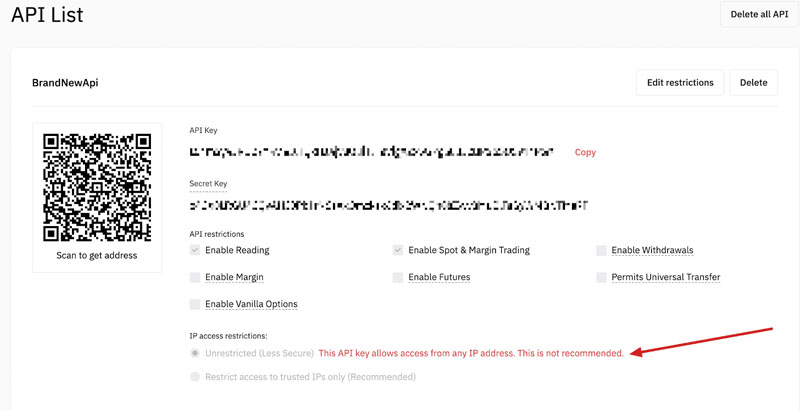The image size is (800, 410).
Task: Check Permits Universal Transfer checkbox
Action: [x=602, y=277]
